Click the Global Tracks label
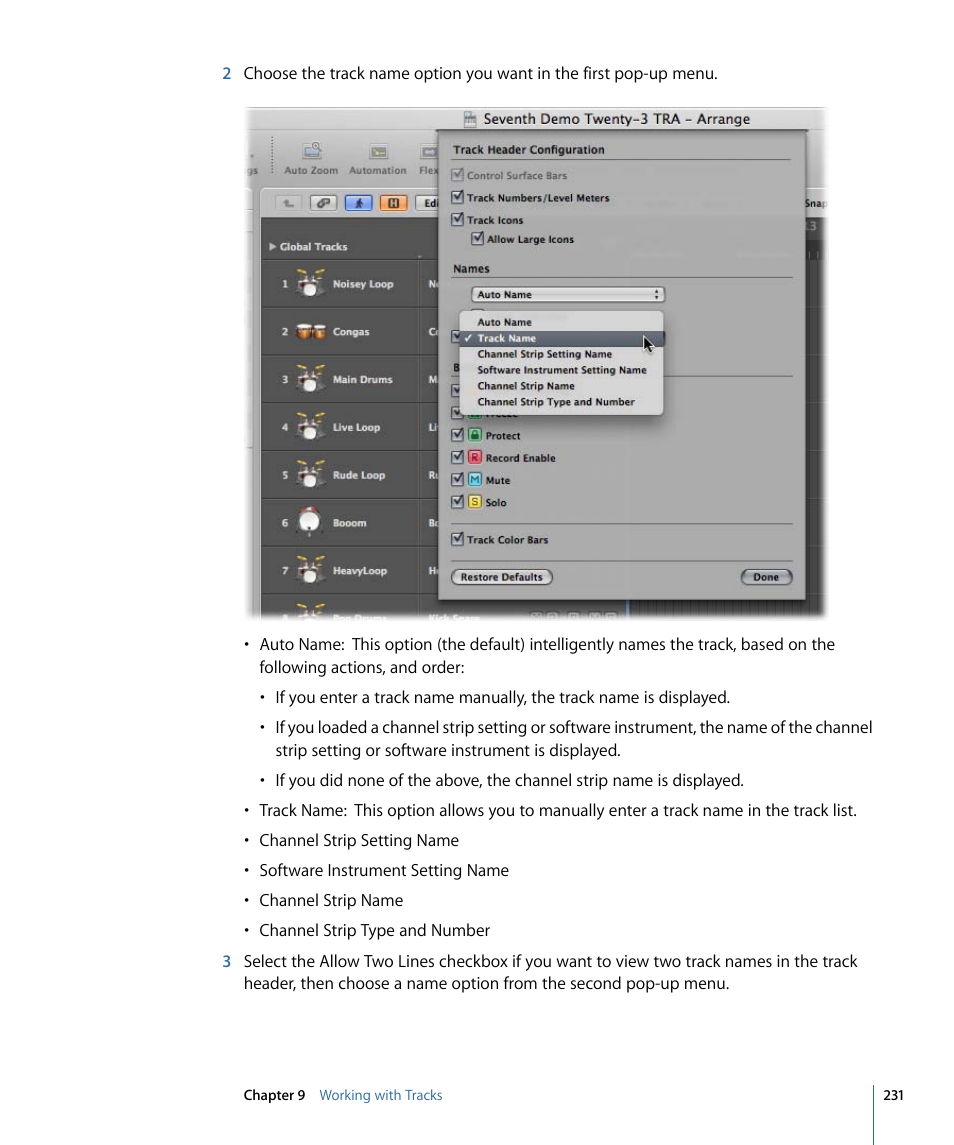Image resolution: width=954 pixels, height=1145 pixels. tap(313, 247)
